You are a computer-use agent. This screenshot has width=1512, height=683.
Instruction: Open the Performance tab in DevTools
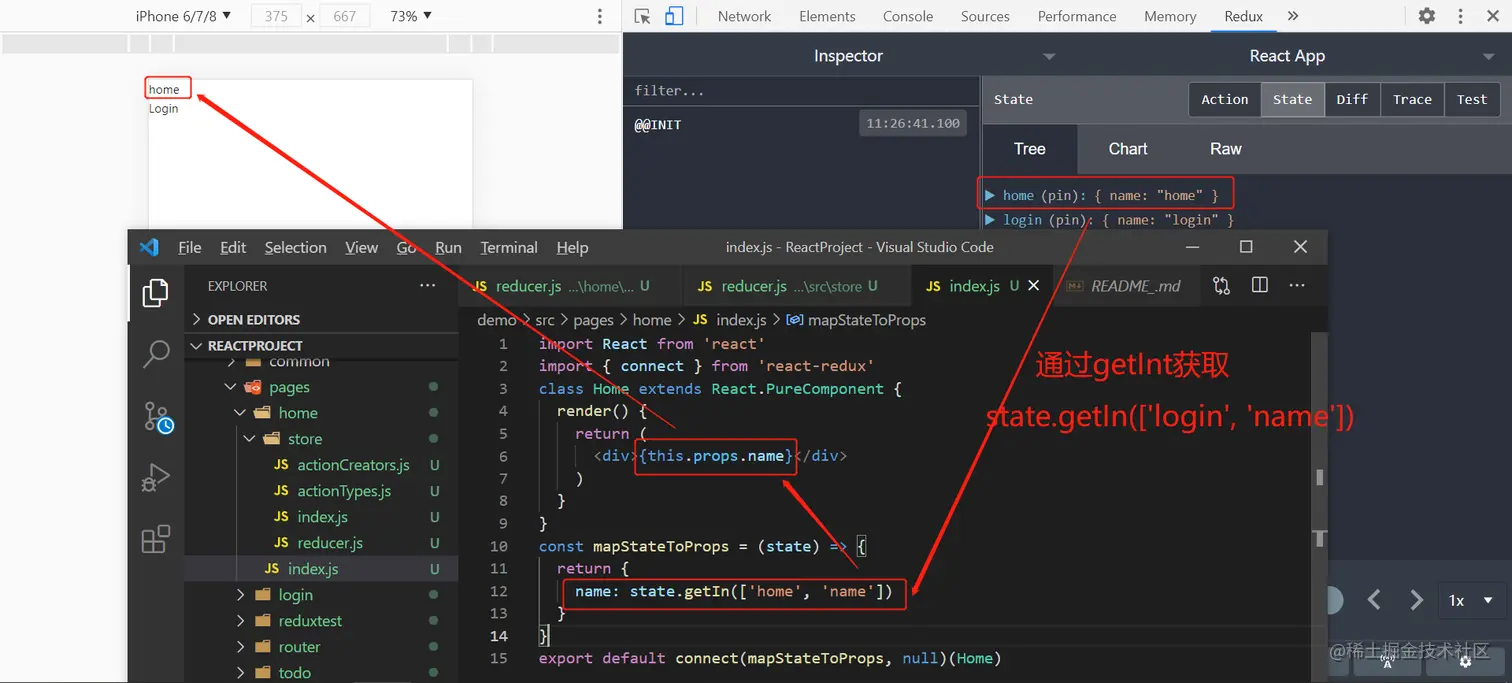(1077, 16)
